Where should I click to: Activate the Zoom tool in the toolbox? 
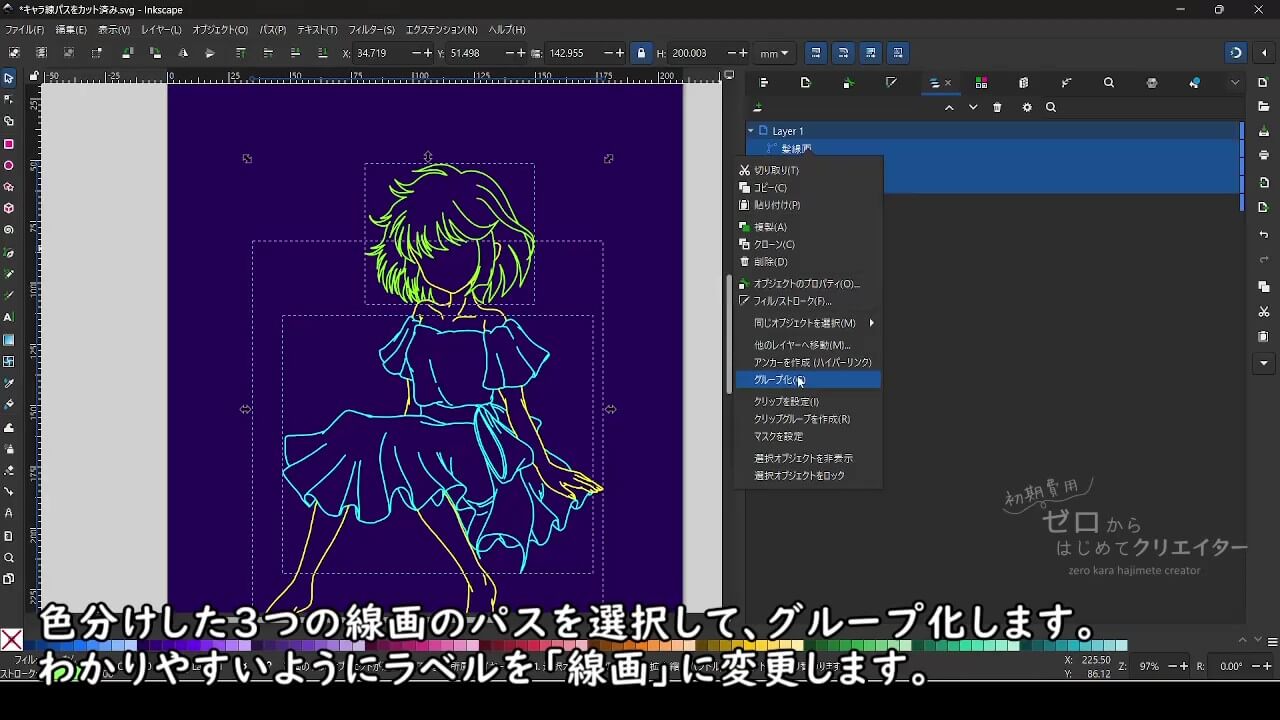pos(9,558)
